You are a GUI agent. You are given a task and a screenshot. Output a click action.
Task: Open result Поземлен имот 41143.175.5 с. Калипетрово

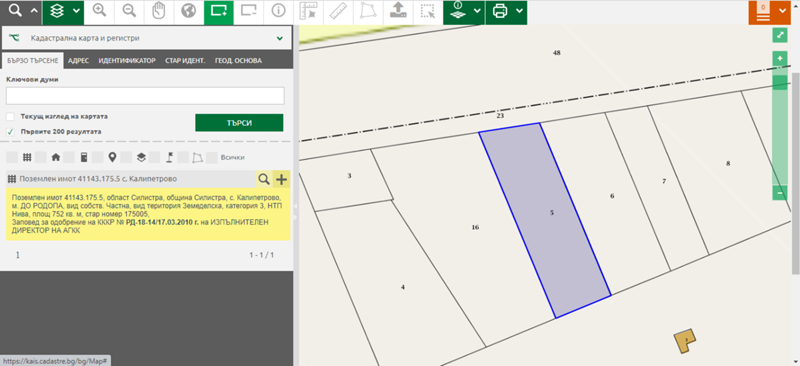coord(98,179)
